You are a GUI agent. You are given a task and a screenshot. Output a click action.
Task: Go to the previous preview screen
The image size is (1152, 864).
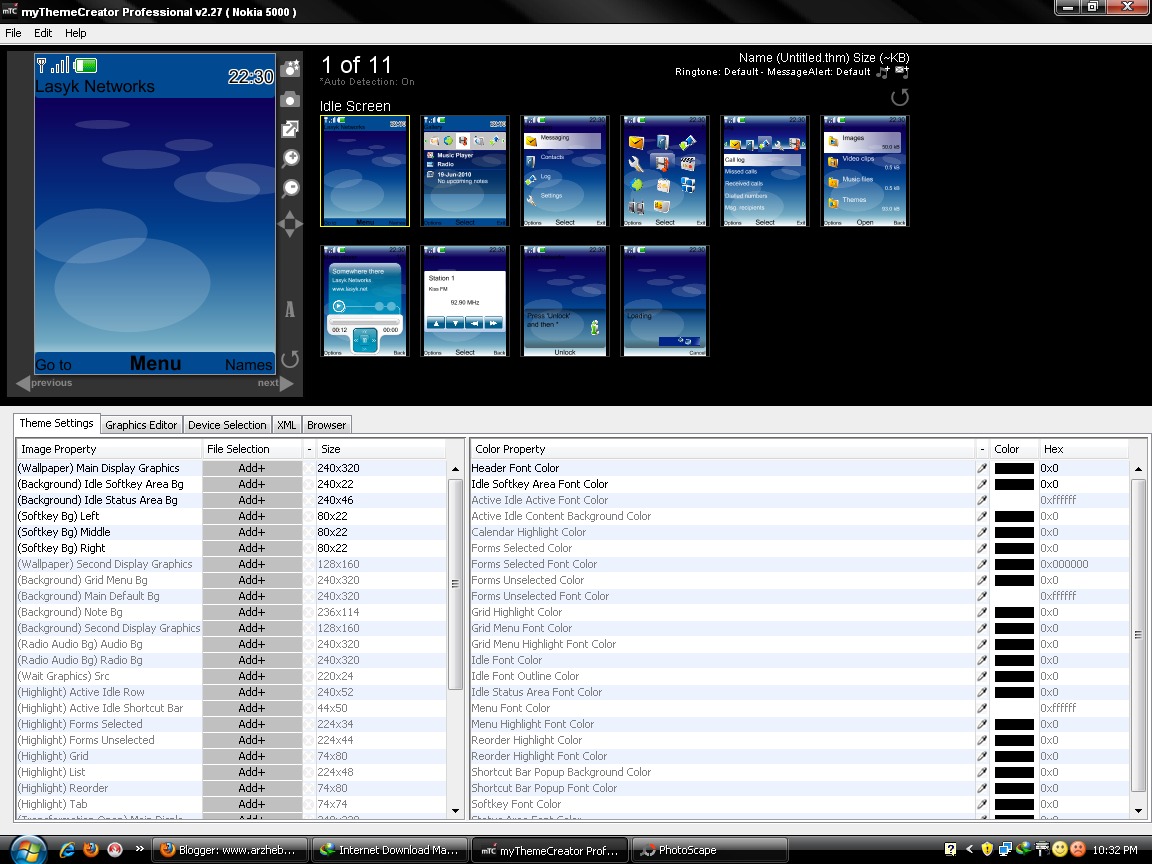point(45,383)
